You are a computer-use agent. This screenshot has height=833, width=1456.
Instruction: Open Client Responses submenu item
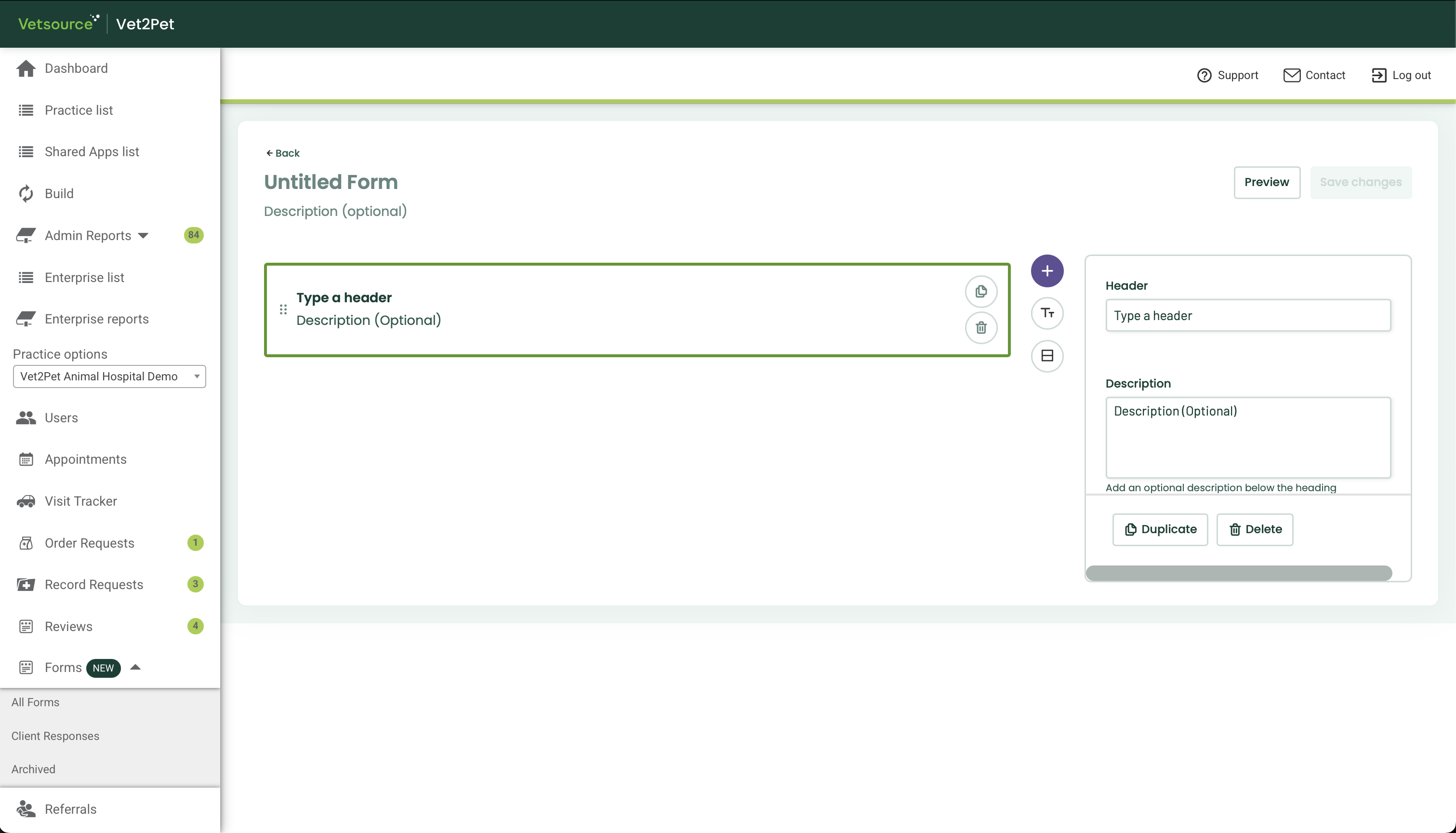click(55, 736)
